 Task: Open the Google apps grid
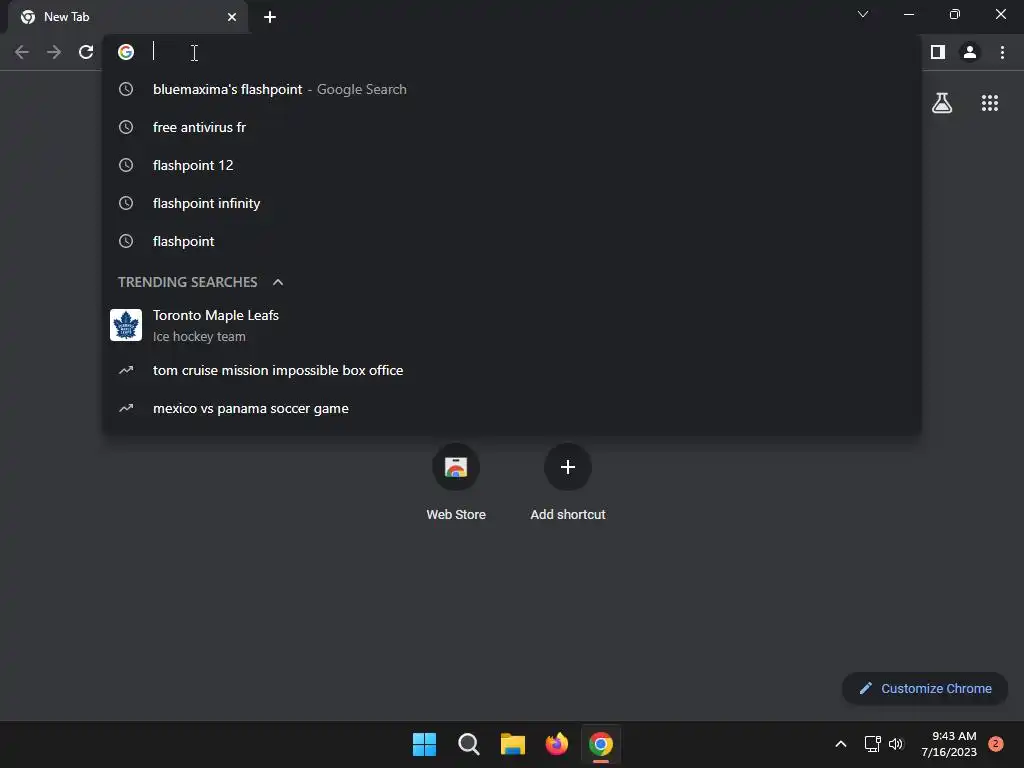(990, 103)
